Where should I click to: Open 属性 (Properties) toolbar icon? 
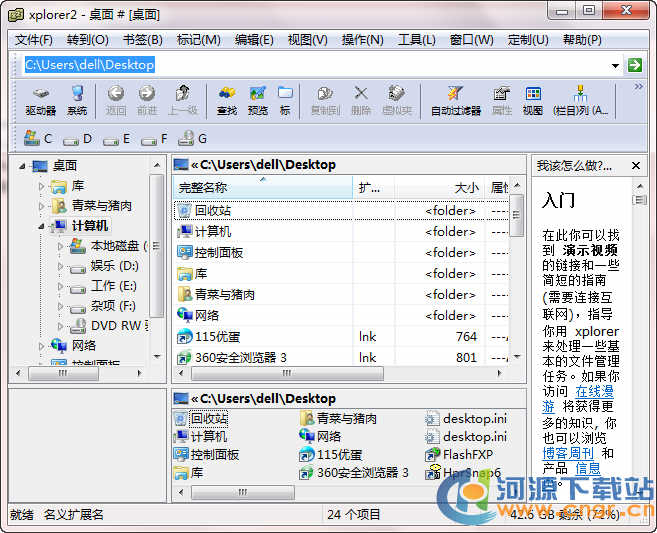pyautogui.click(x=502, y=101)
